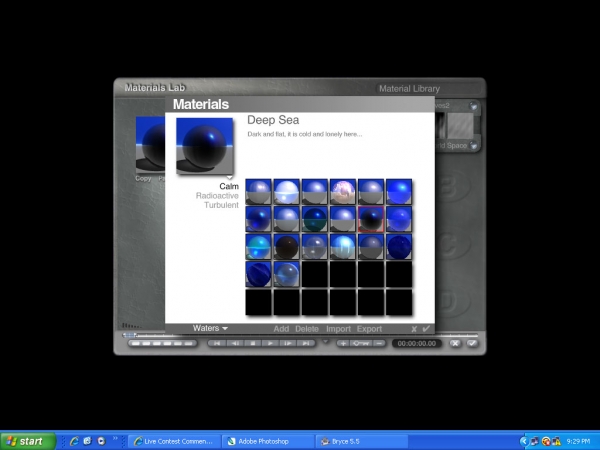Screen dimensions: 600x450
Task: Open the Windows Start menu
Action: point(28,441)
